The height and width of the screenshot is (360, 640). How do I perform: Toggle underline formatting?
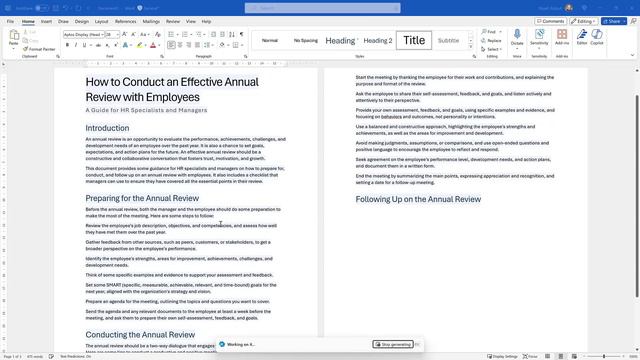click(84, 45)
